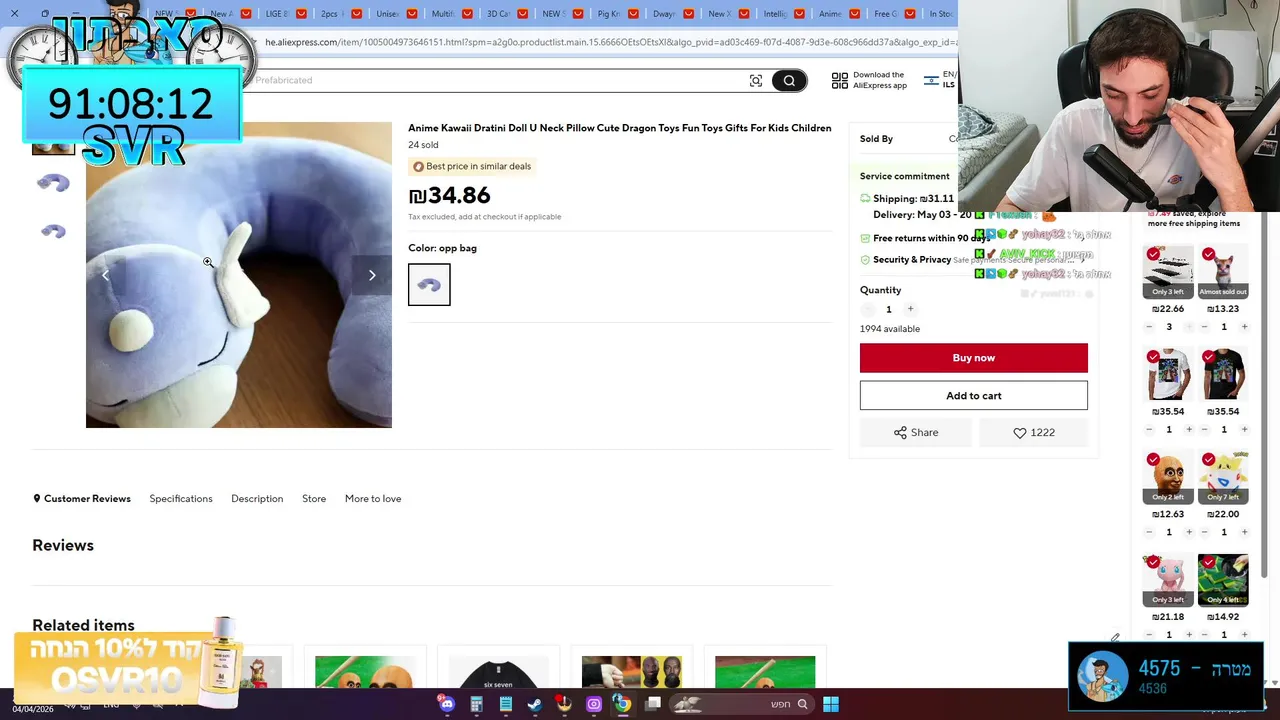Uncheck the pink Mew plush item ₪21.18
Viewport: 1280px width, 720px height.
click(x=1153, y=562)
